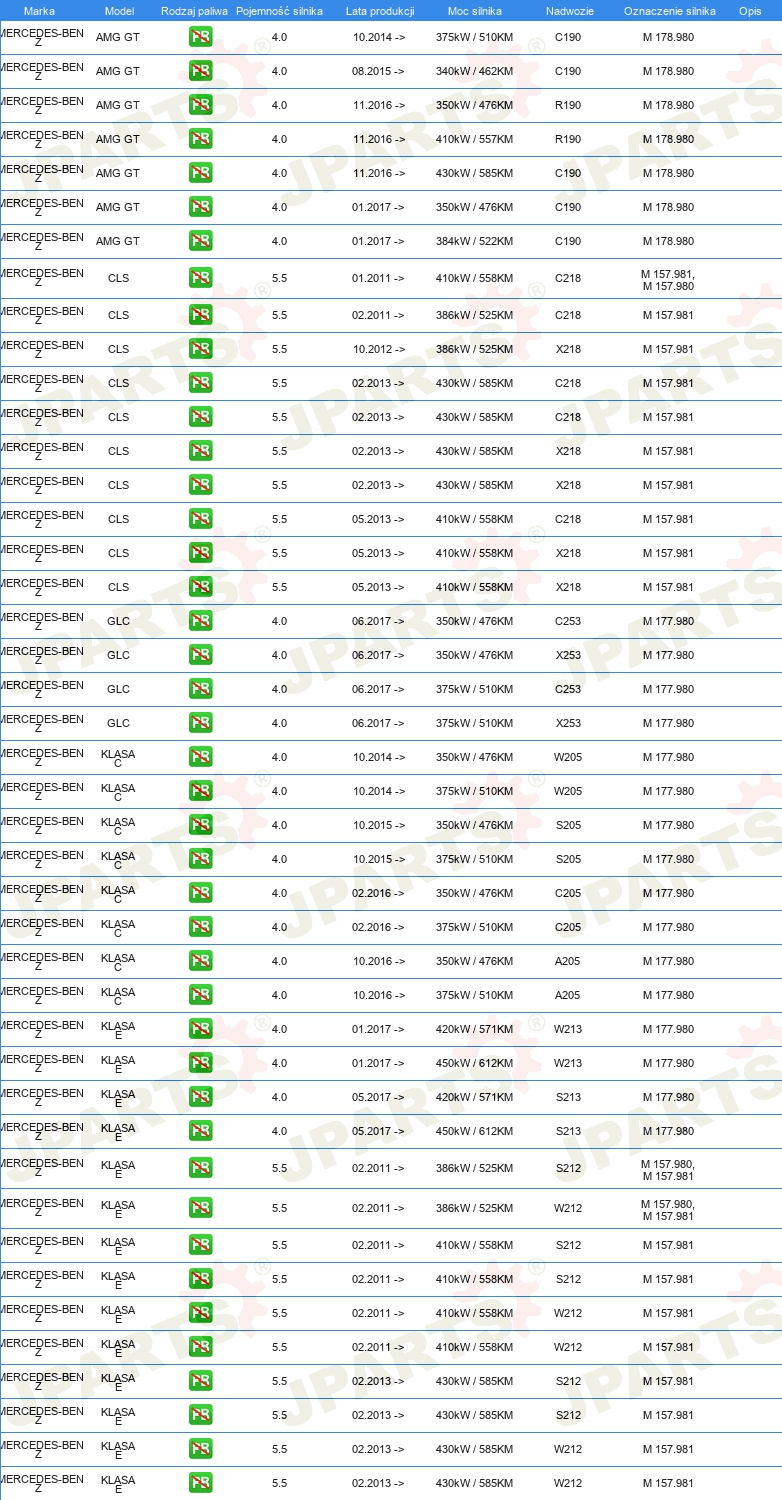Select KLASA C model cell in 350kW A205 row
782x1500 pixels.
point(118,961)
